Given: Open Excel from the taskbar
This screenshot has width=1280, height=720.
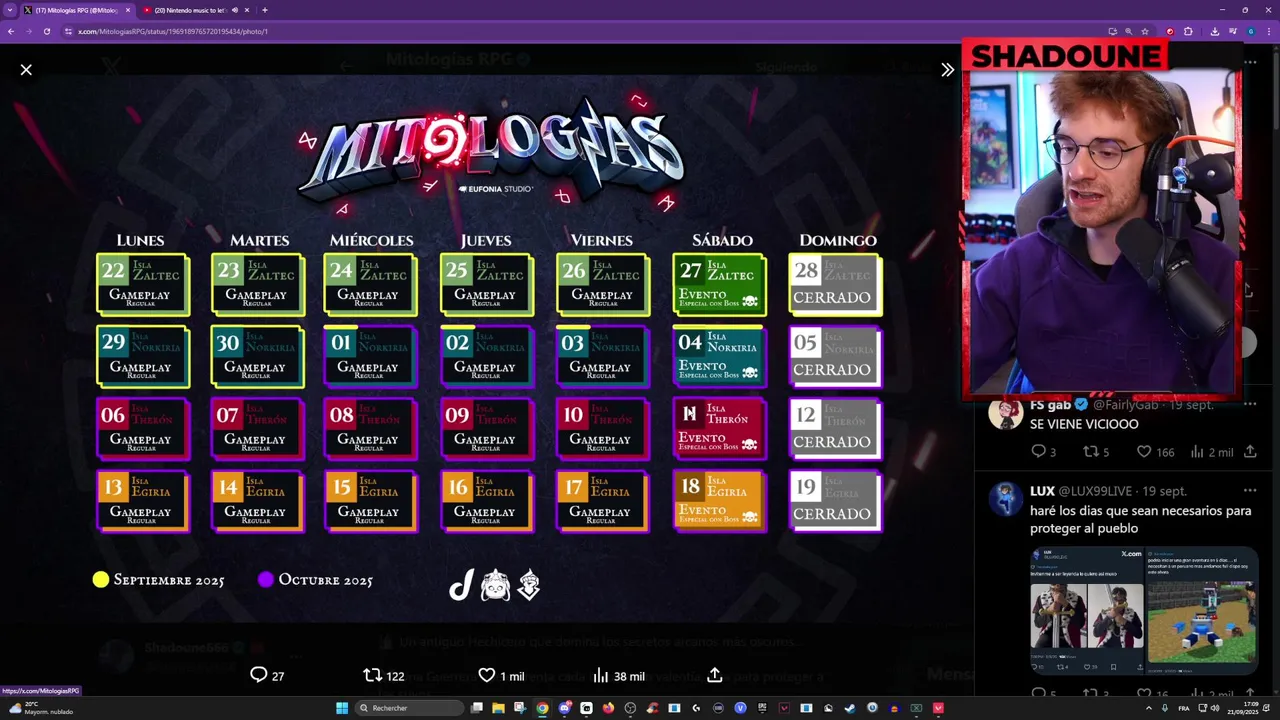Looking at the screenshot, I should [x=916, y=708].
